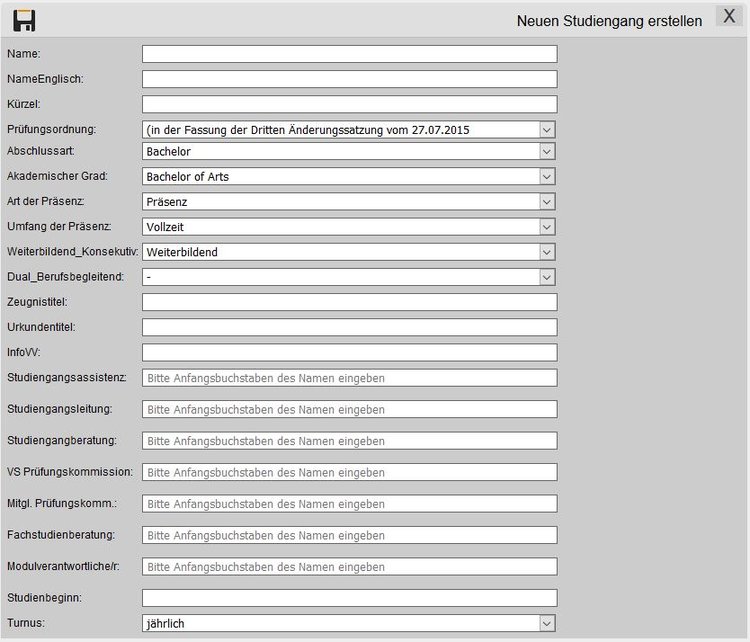
Task: Open Akademischer Grad dropdown list
Action: 349,177
